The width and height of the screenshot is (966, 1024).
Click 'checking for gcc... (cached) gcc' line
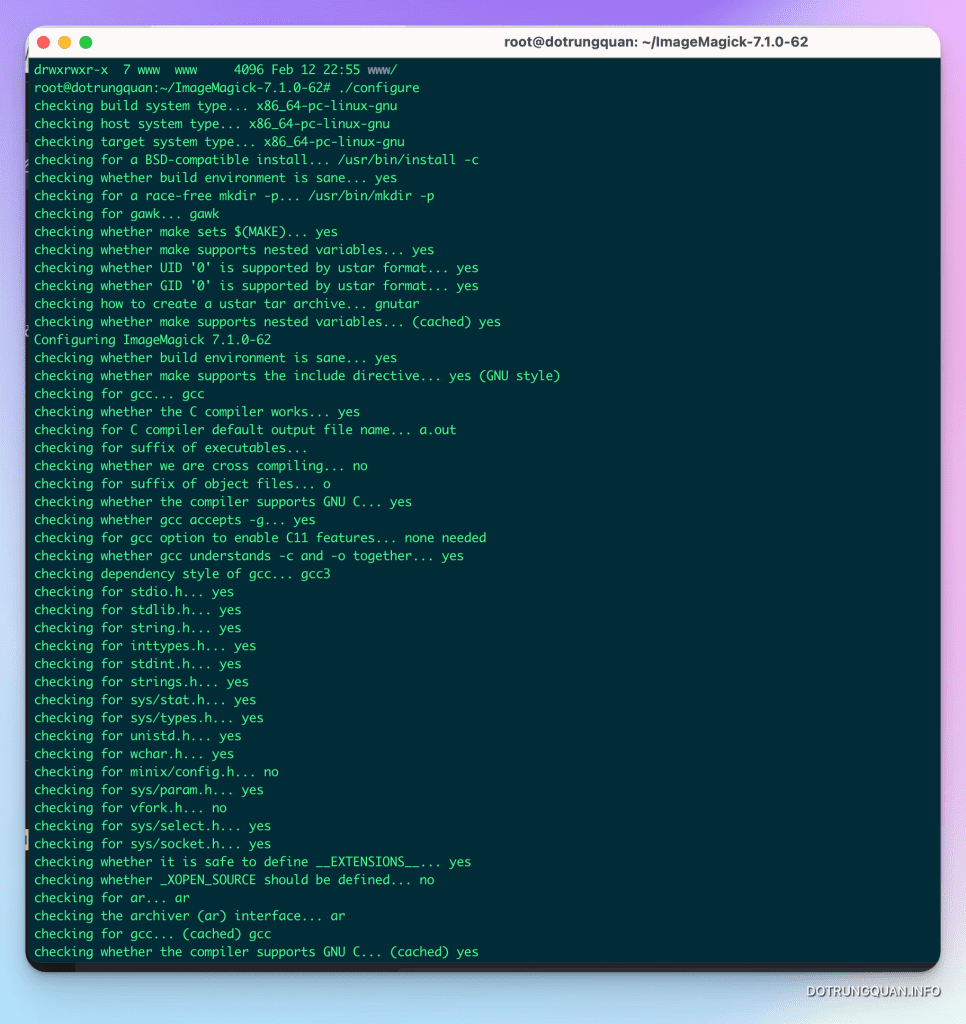152,934
